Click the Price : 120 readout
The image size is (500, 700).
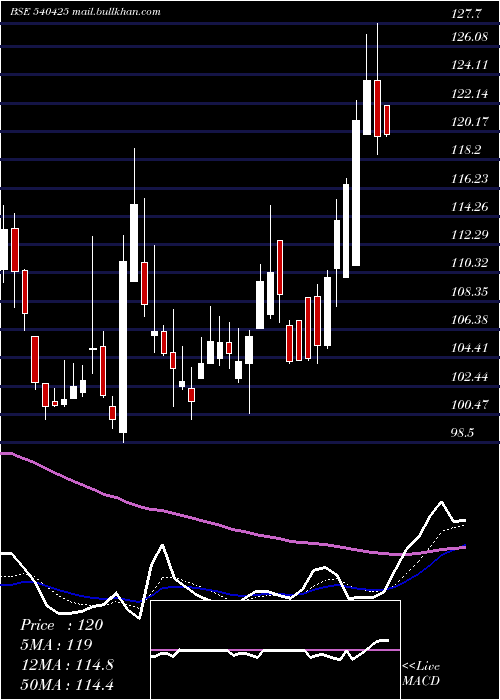[62, 625]
